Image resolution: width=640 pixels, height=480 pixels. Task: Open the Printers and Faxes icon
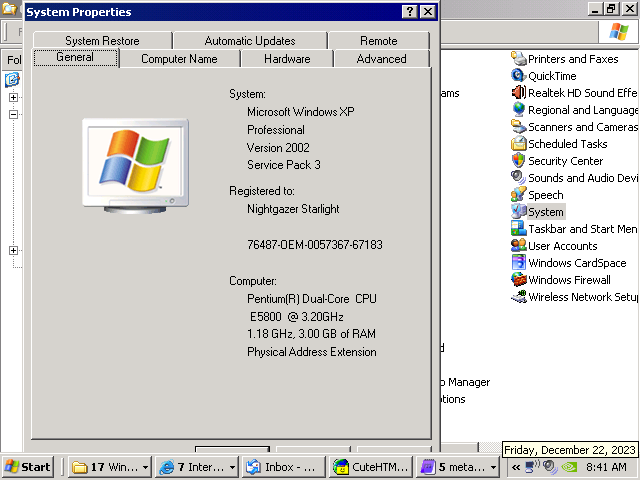click(519, 59)
